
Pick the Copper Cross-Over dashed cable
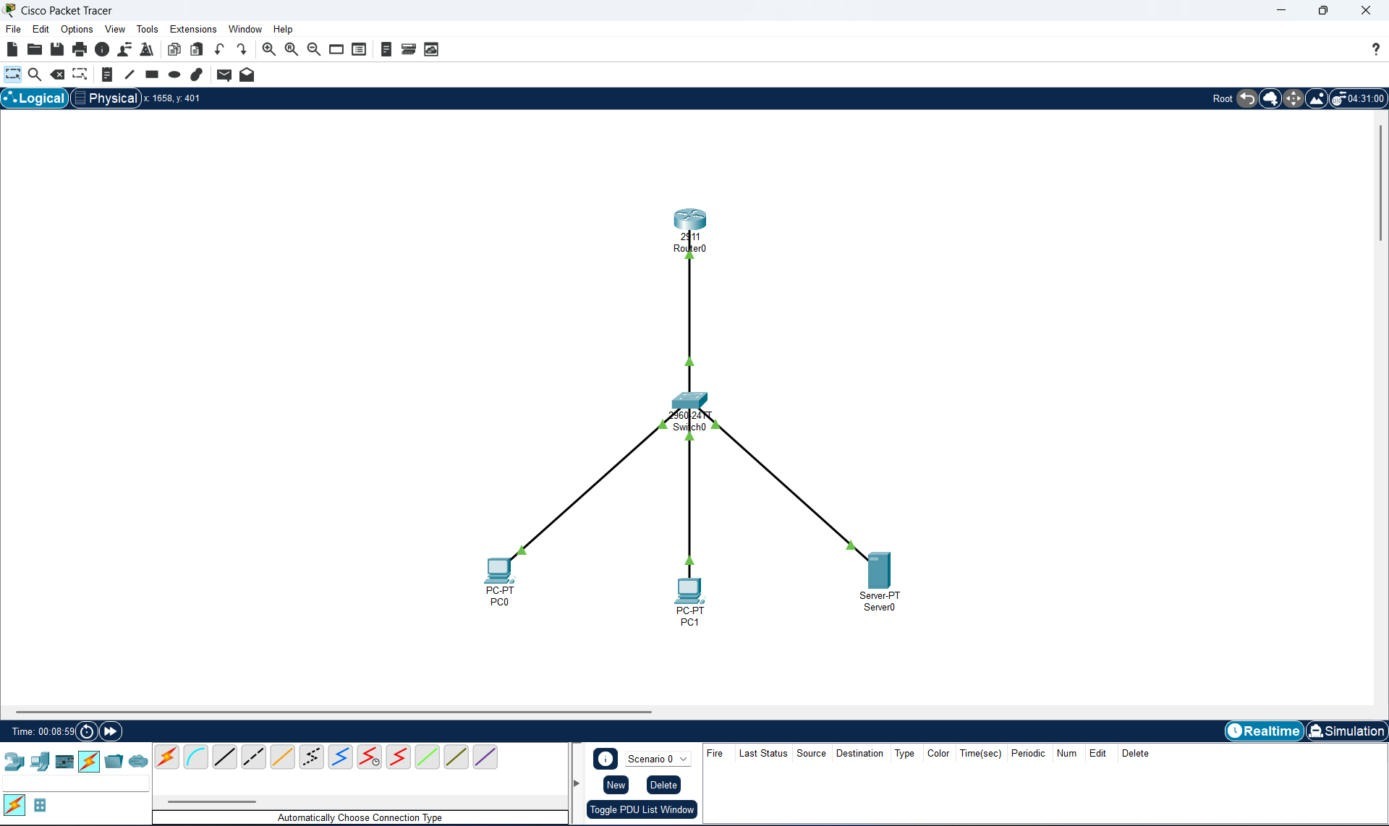pos(254,757)
